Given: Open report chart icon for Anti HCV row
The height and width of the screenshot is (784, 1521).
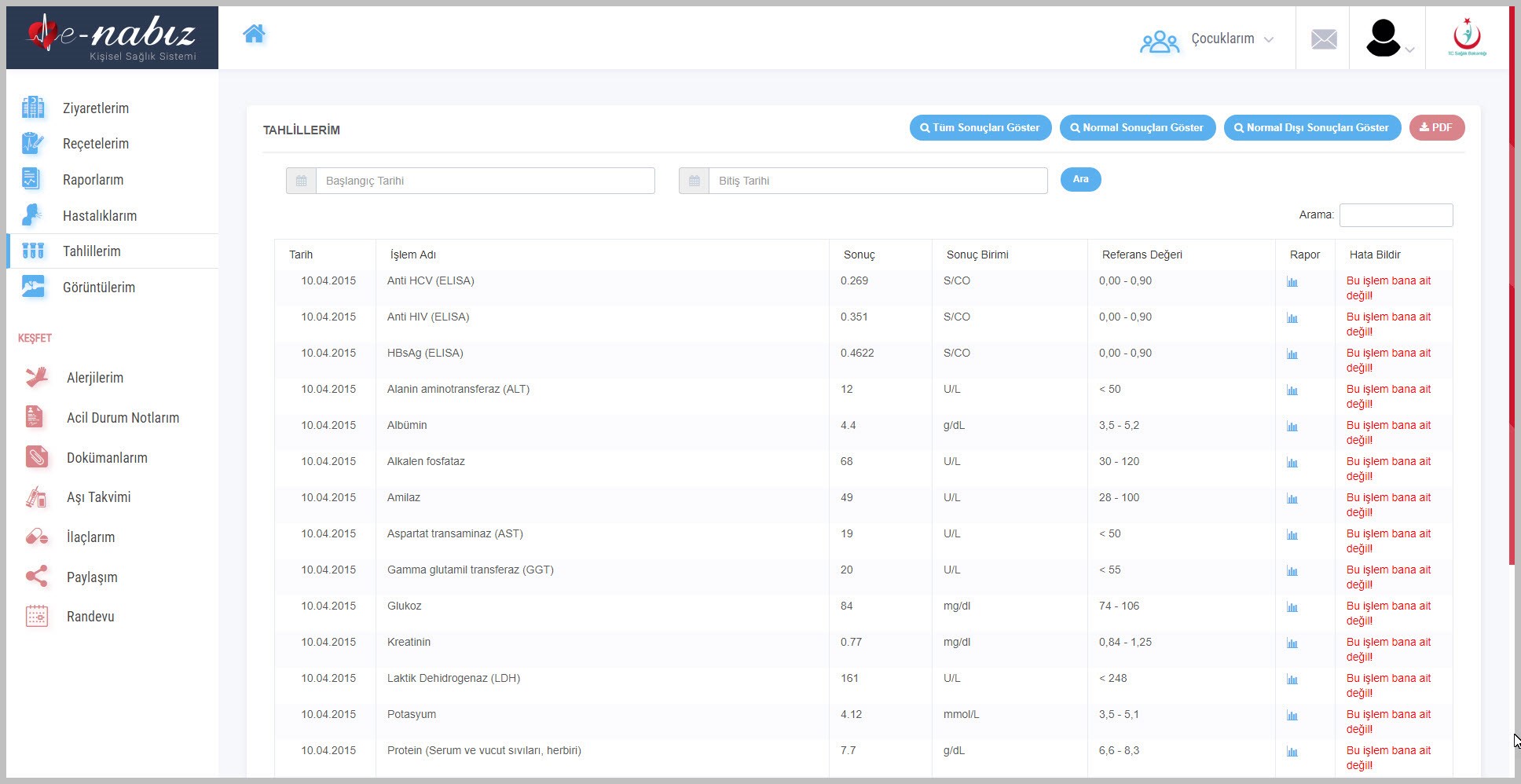Looking at the screenshot, I should pyautogui.click(x=1292, y=282).
